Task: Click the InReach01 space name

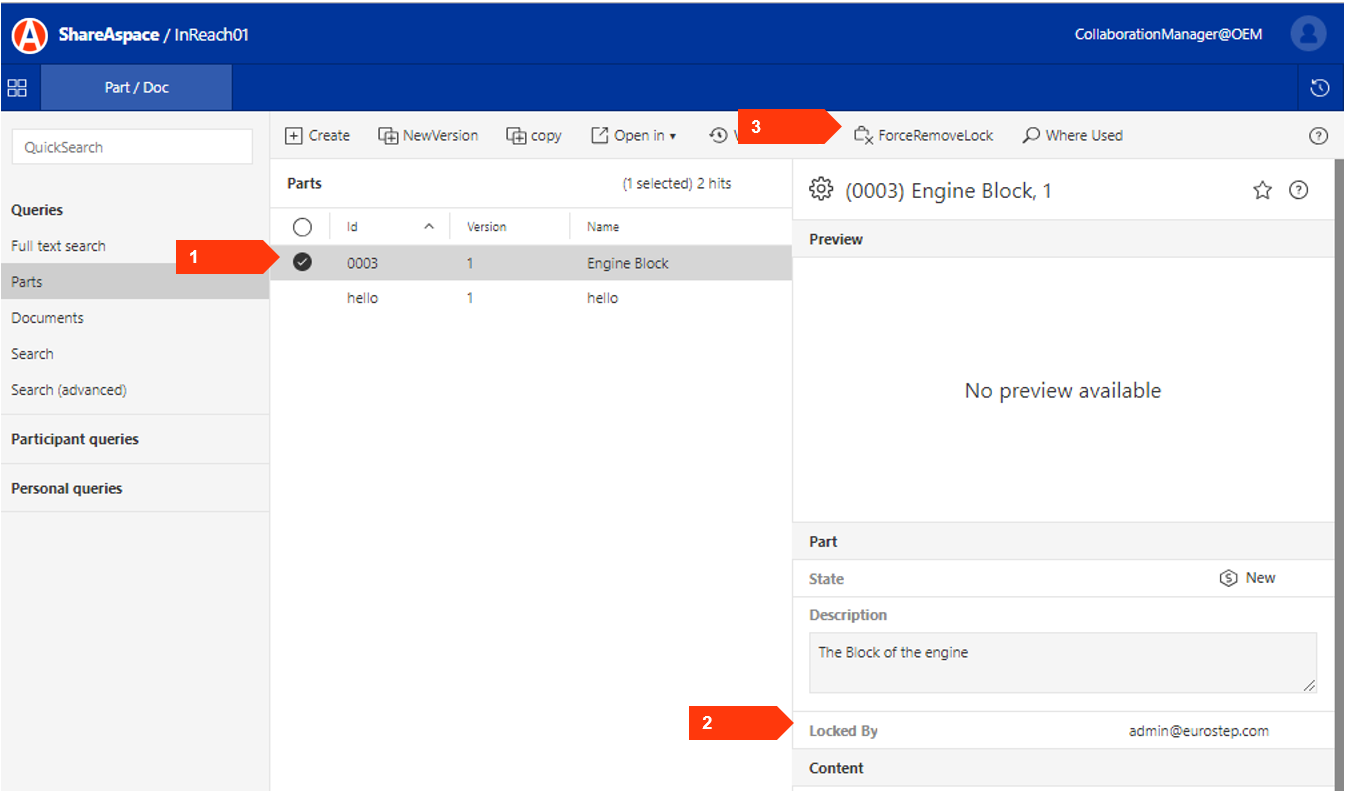Action: pos(211,35)
